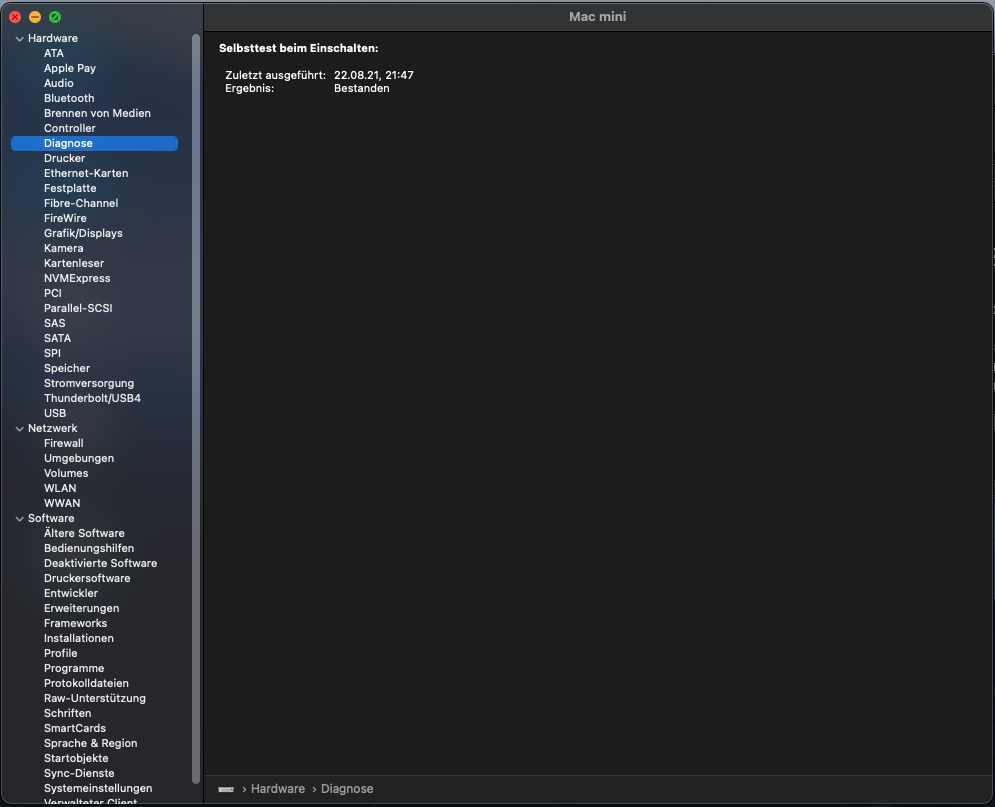This screenshot has width=995, height=807.
Task: Click the Bestanden result value
Action: click(x=362, y=89)
